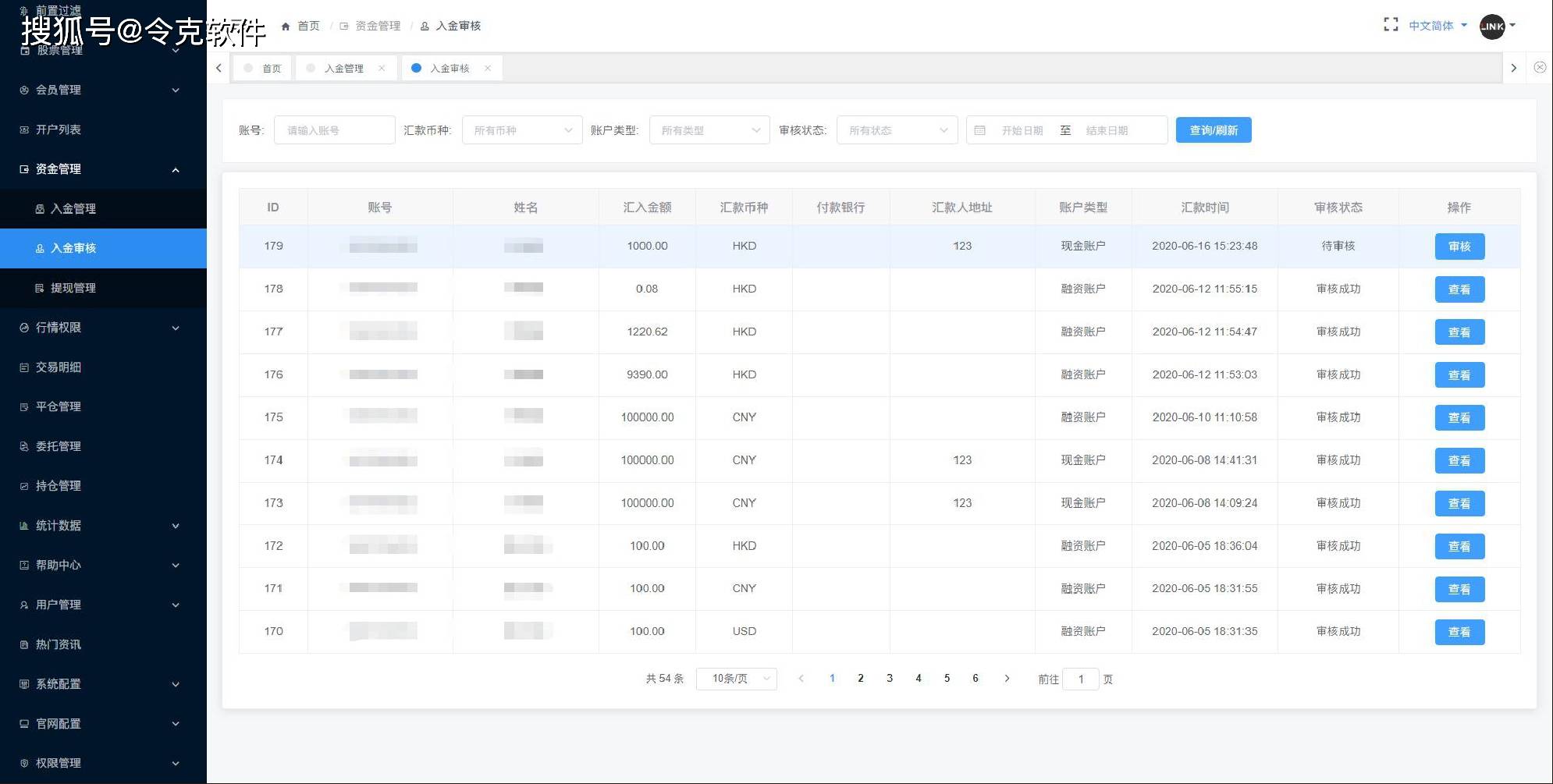Screen dimensions: 1553x784
Task: Click 交易明细 sidebar icon
Action: click(x=24, y=367)
